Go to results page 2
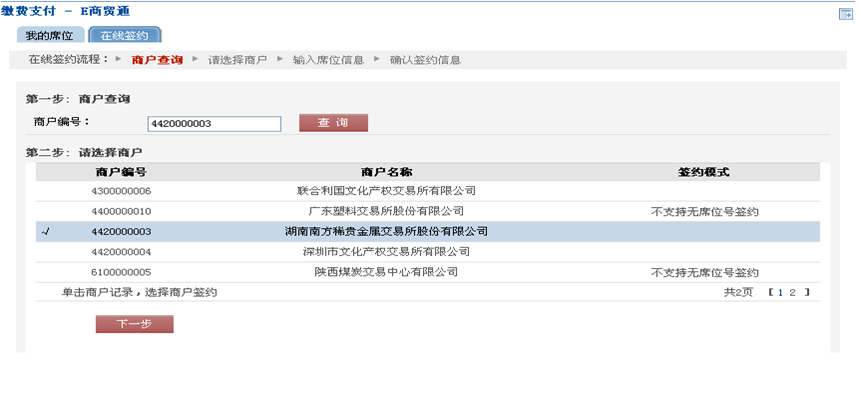 coord(792,292)
